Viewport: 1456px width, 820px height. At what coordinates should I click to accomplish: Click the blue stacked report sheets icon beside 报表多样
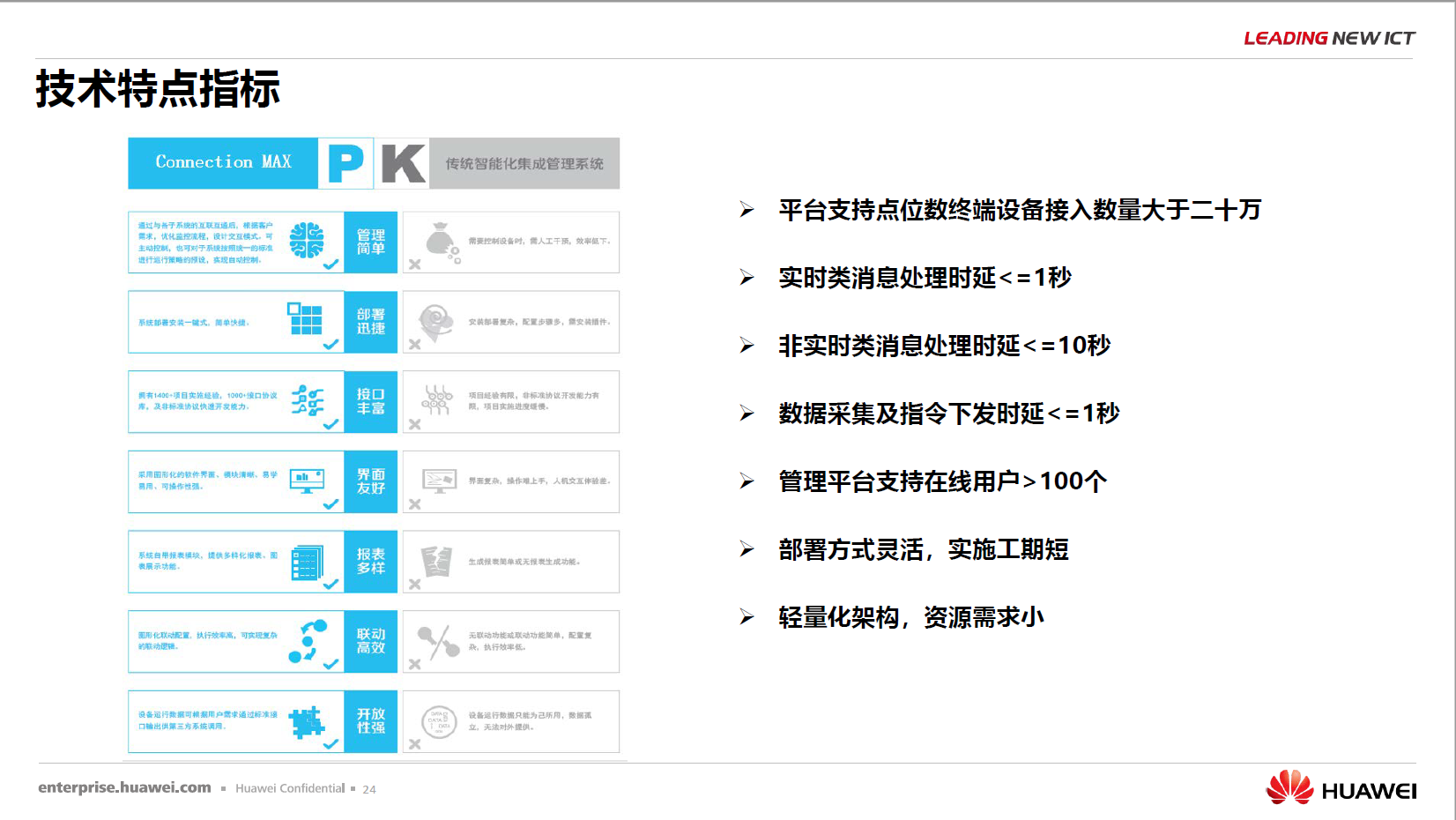(x=308, y=562)
